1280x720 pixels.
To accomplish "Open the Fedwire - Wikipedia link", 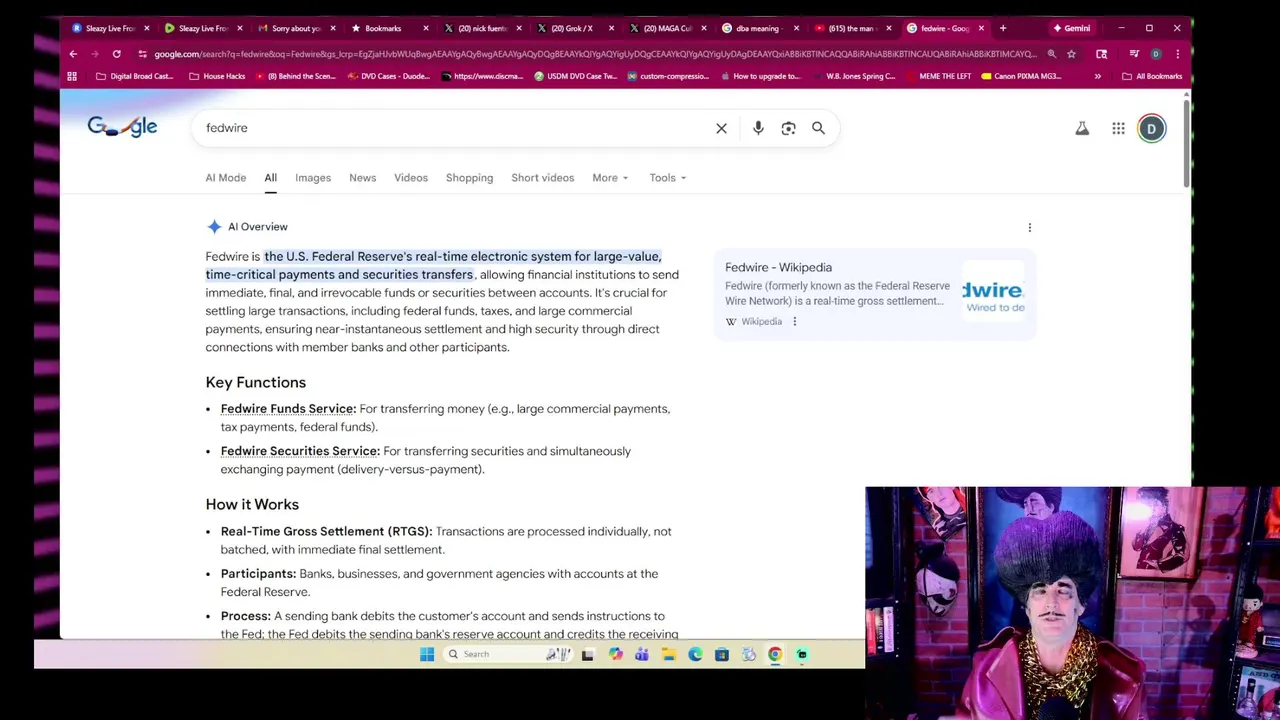I will [778, 267].
